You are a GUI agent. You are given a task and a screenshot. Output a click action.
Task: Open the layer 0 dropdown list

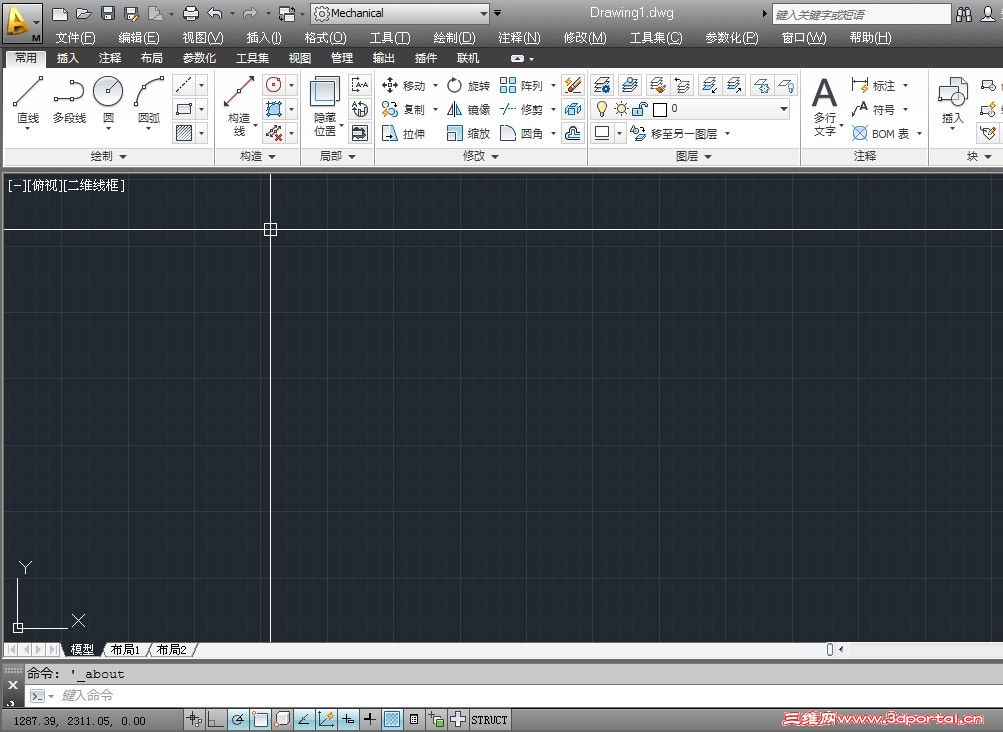tap(784, 109)
